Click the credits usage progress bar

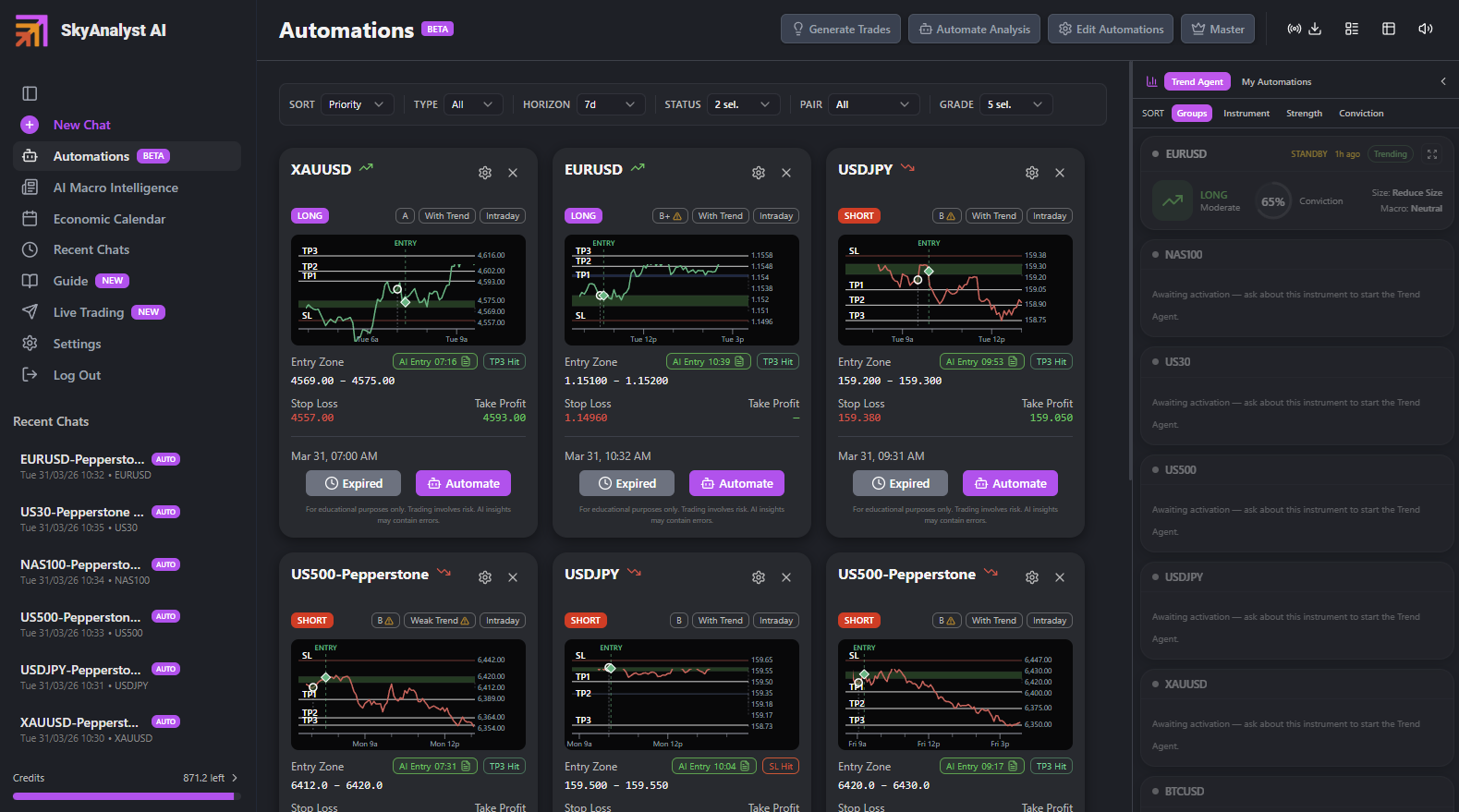126,795
